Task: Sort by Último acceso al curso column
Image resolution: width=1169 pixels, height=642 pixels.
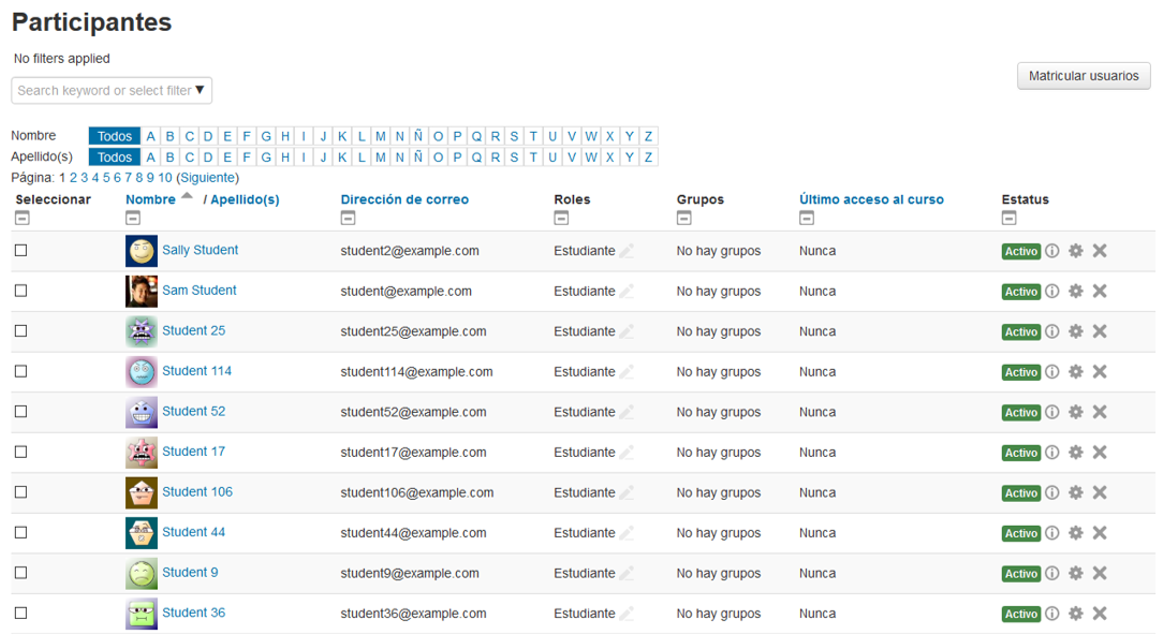Action: click(871, 200)
